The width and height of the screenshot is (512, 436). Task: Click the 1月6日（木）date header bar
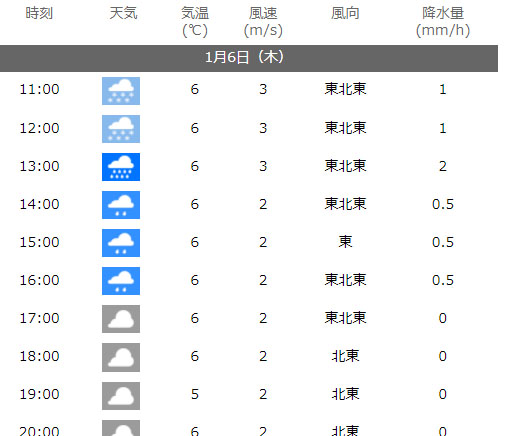[249, 58]
